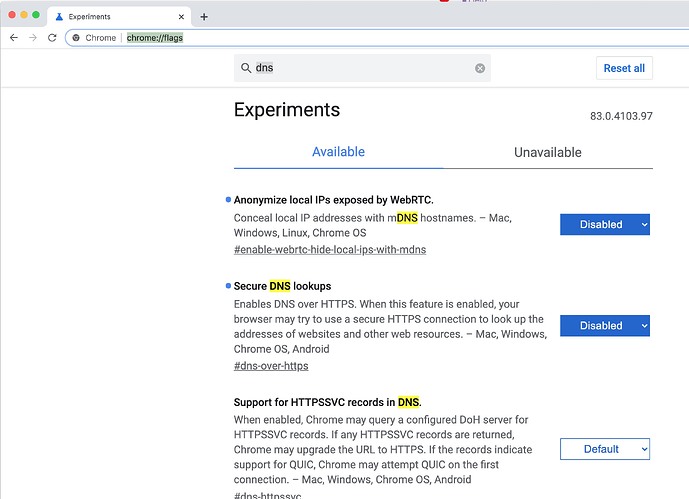This screenshot has width=689, height=499.
Task: Close the Experiments tab
Action: [181, 17]
